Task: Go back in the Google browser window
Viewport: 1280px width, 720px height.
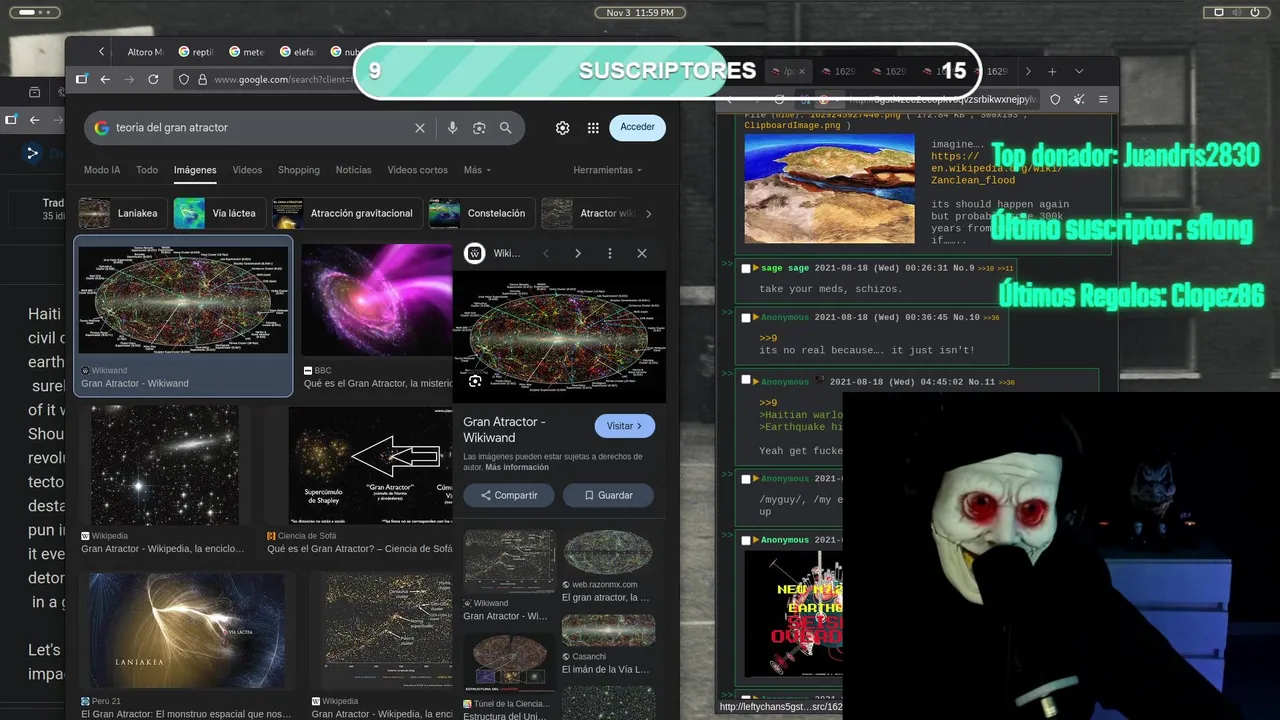Action: (x=105, y=79)
